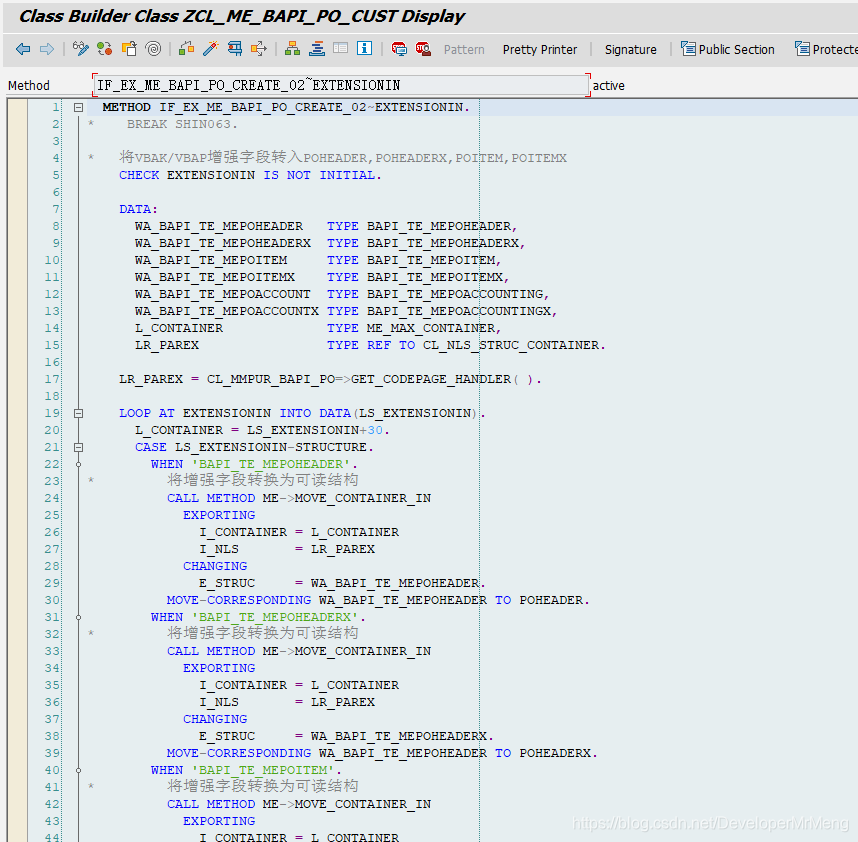Image resolution: width=858 pixels, height=842 pixels.
Task: Go to Protected Section
Action: [x=826, y=49]
